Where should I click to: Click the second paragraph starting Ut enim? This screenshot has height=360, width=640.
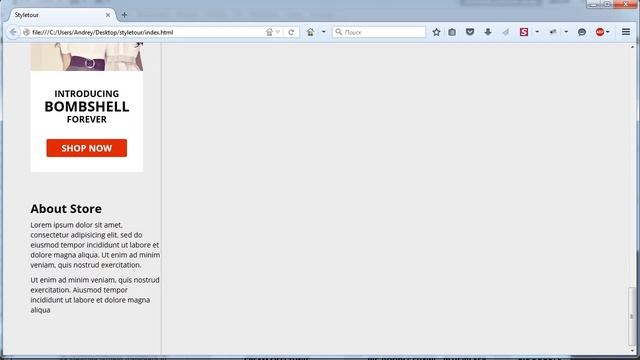(95, 295)
